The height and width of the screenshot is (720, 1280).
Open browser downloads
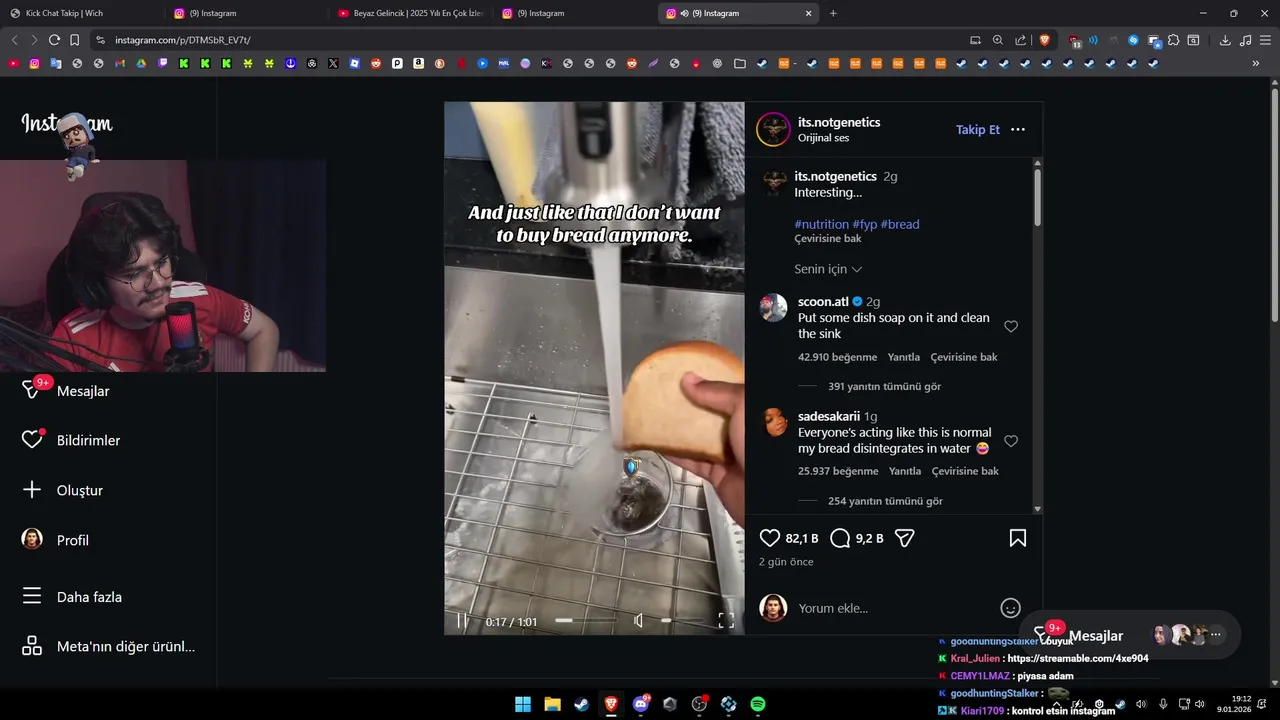[x=1225, y=40]
